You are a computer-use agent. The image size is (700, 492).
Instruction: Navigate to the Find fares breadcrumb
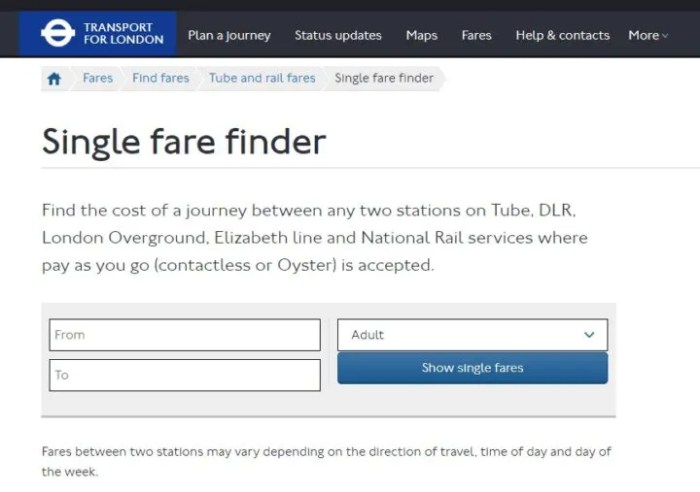160,78
